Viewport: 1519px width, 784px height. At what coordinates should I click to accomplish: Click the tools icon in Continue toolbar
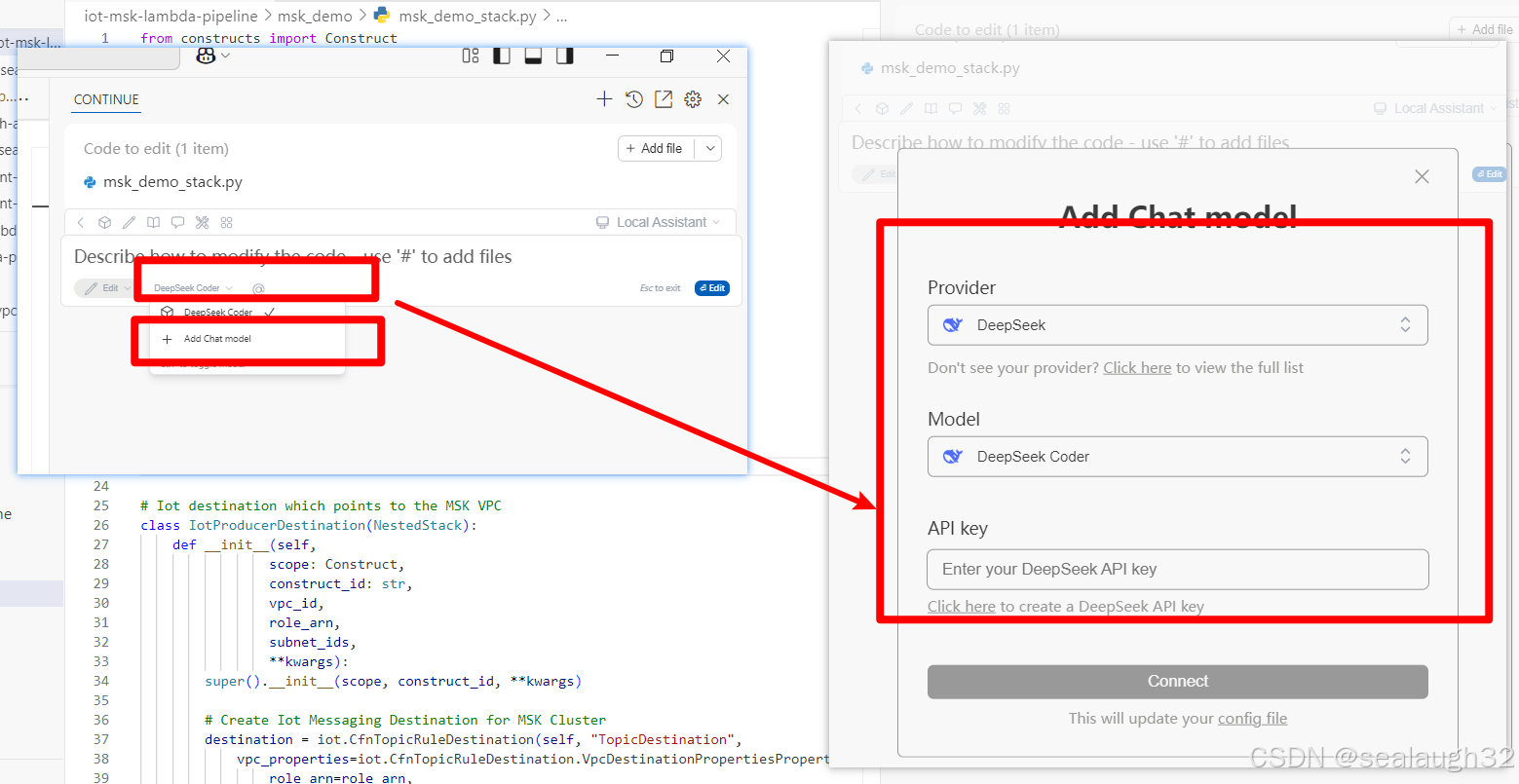coord(202,222)
